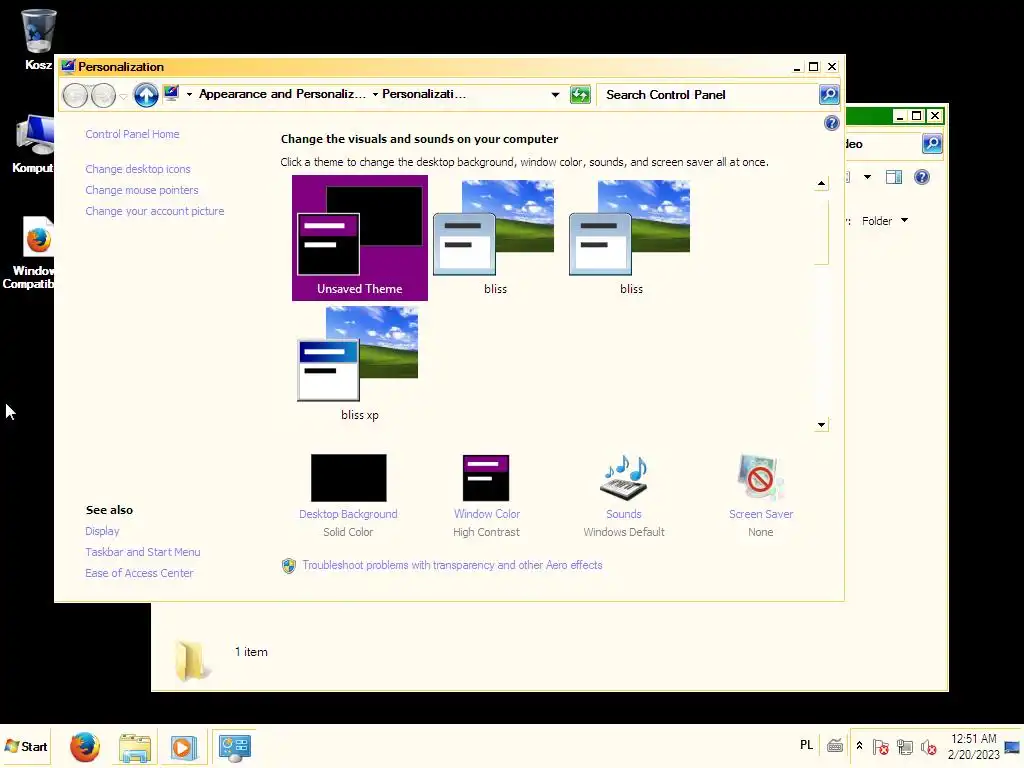Open Troubleshoot transparency and Aero effects link

tap(452, 566)
